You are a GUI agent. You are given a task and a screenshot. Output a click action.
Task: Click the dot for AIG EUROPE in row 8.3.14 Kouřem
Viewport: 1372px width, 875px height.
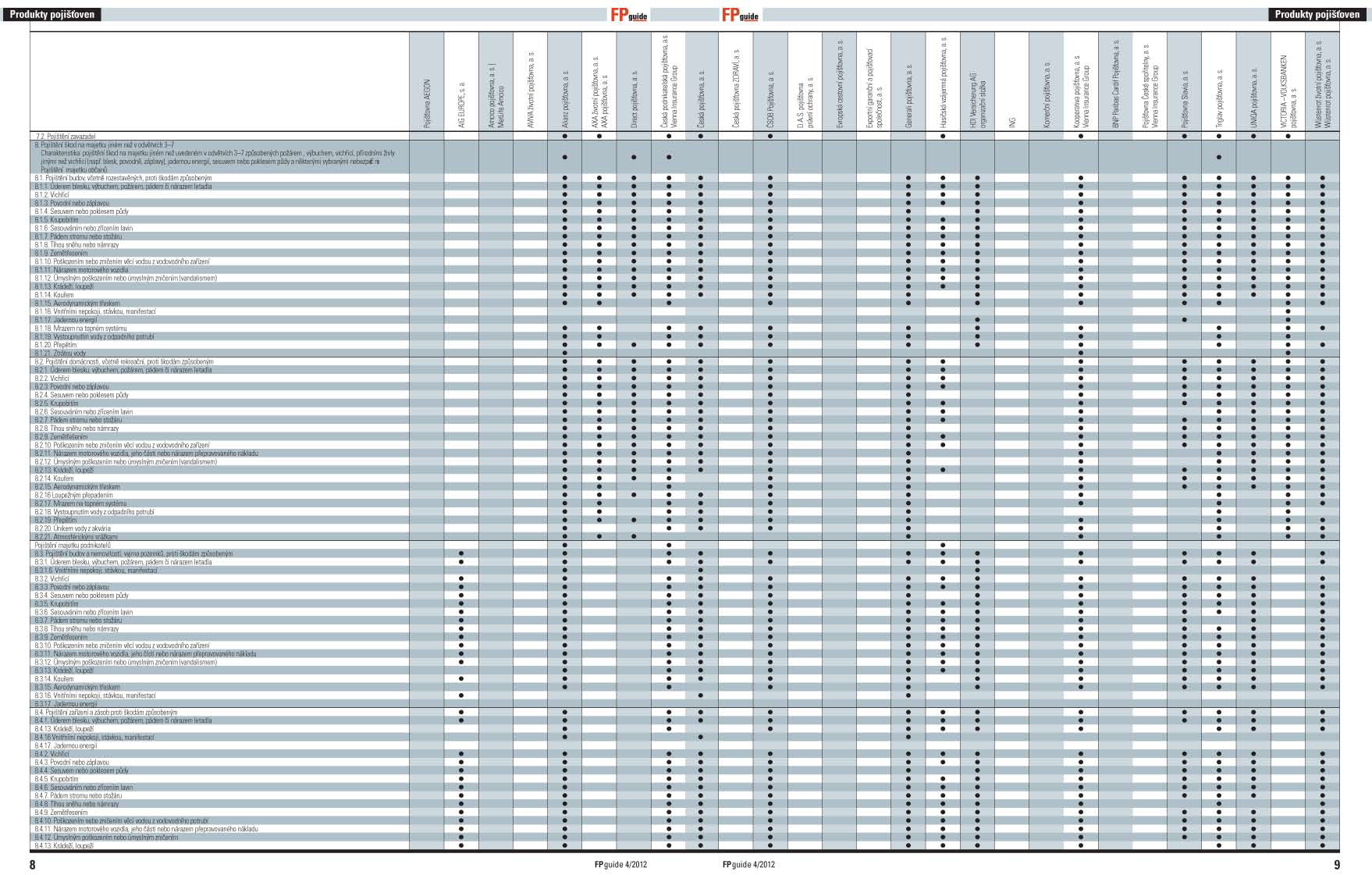pyautogui.click(x=461, y=678)
